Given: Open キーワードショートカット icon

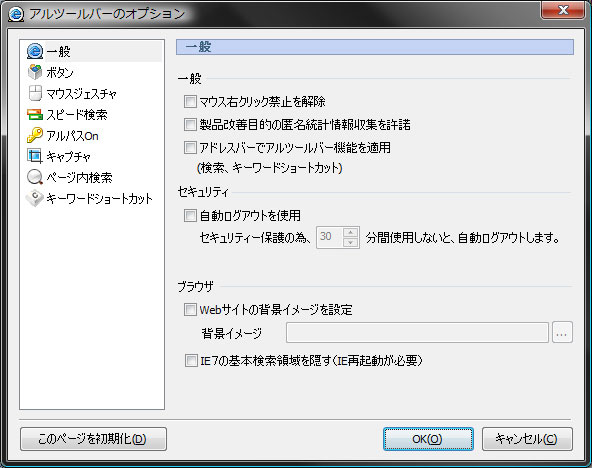Looking at the screenshot, I should (x=35, y=198).
